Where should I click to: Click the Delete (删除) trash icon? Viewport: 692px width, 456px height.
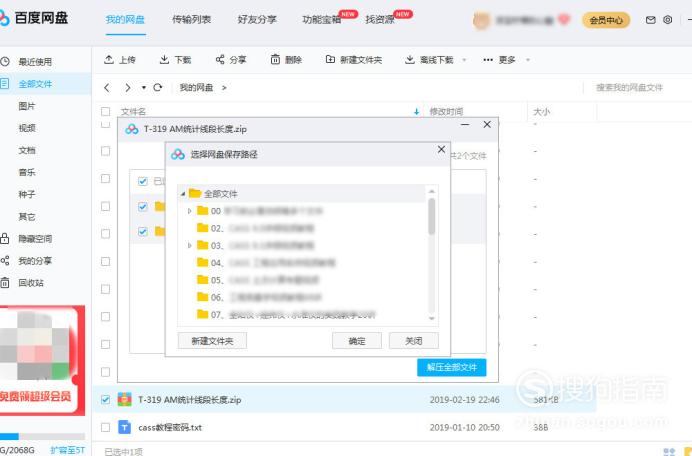275,60
